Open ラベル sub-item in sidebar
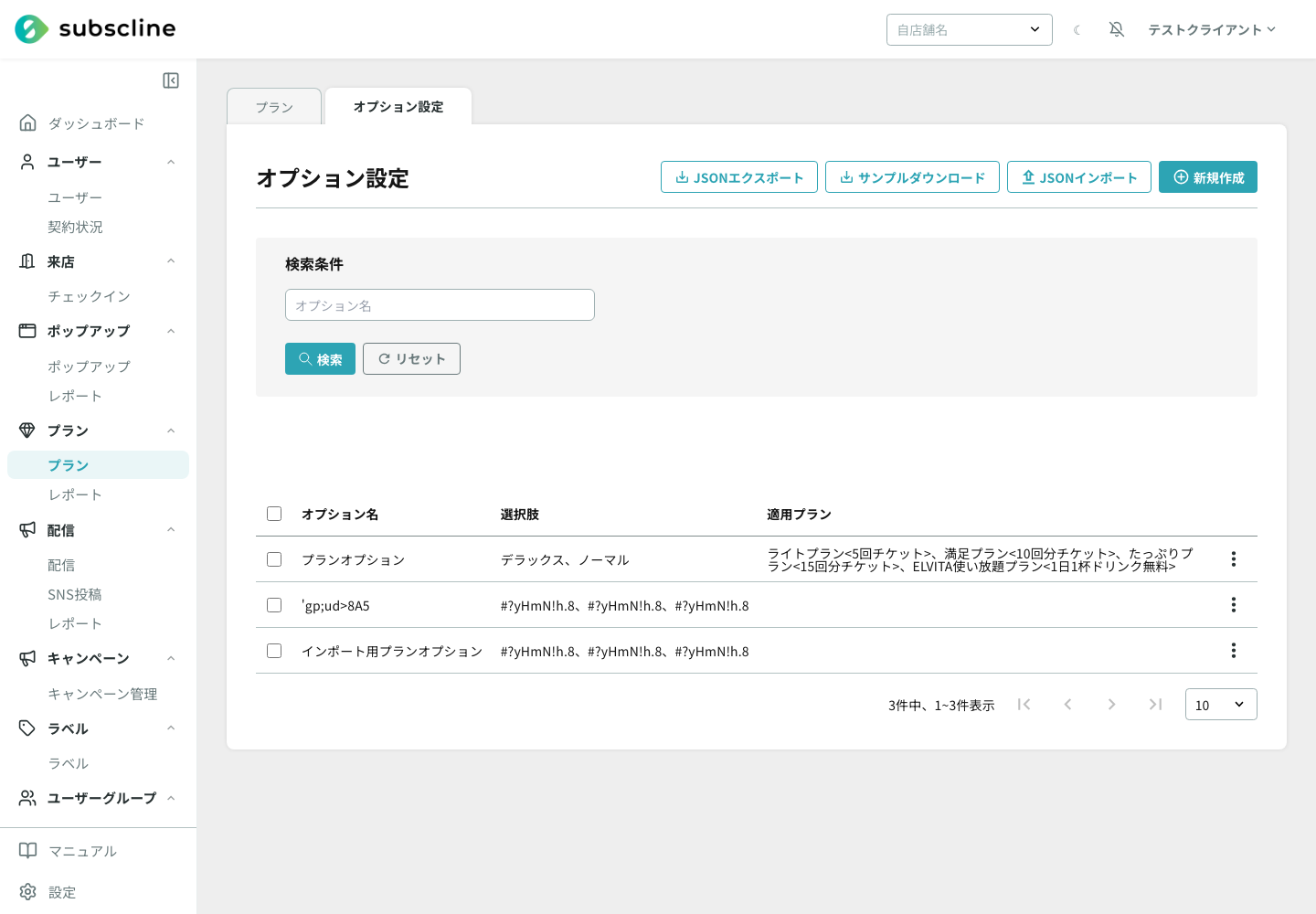This screenshot has width=1316, height=914. pyautogui.click(x=69, y=763)
